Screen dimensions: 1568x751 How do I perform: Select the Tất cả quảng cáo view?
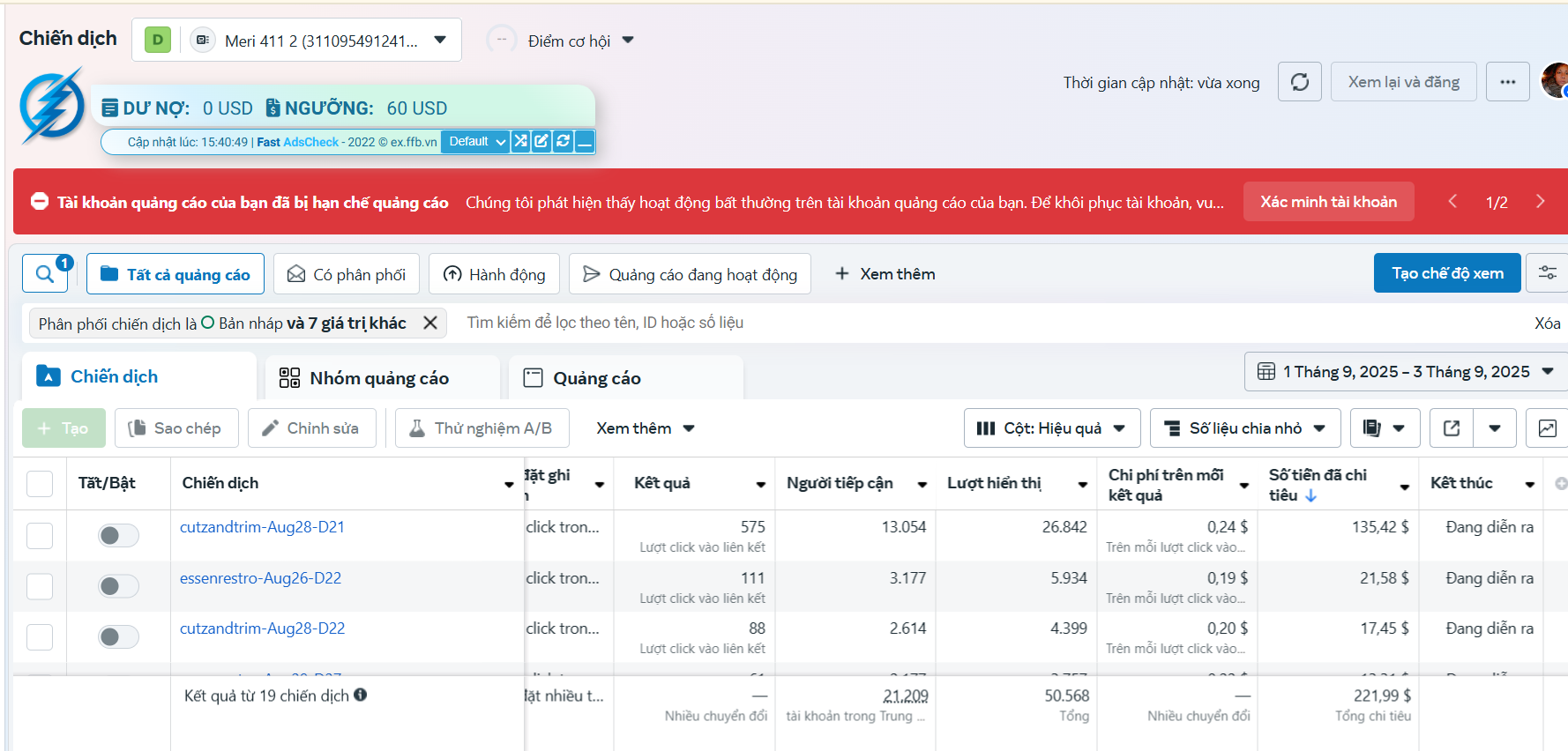(x=175, y=274)
